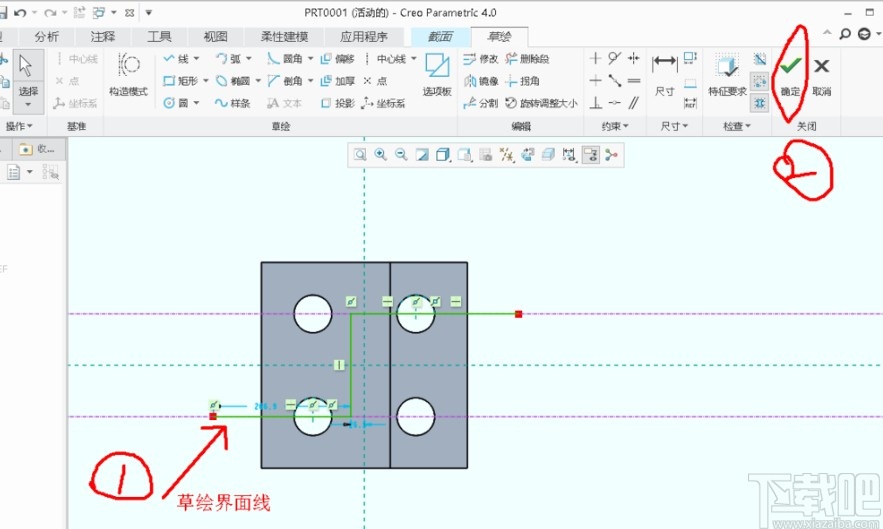Click the 特征要求 (Feature Requirements) button

pyautogui.click(x=727, y=73)
